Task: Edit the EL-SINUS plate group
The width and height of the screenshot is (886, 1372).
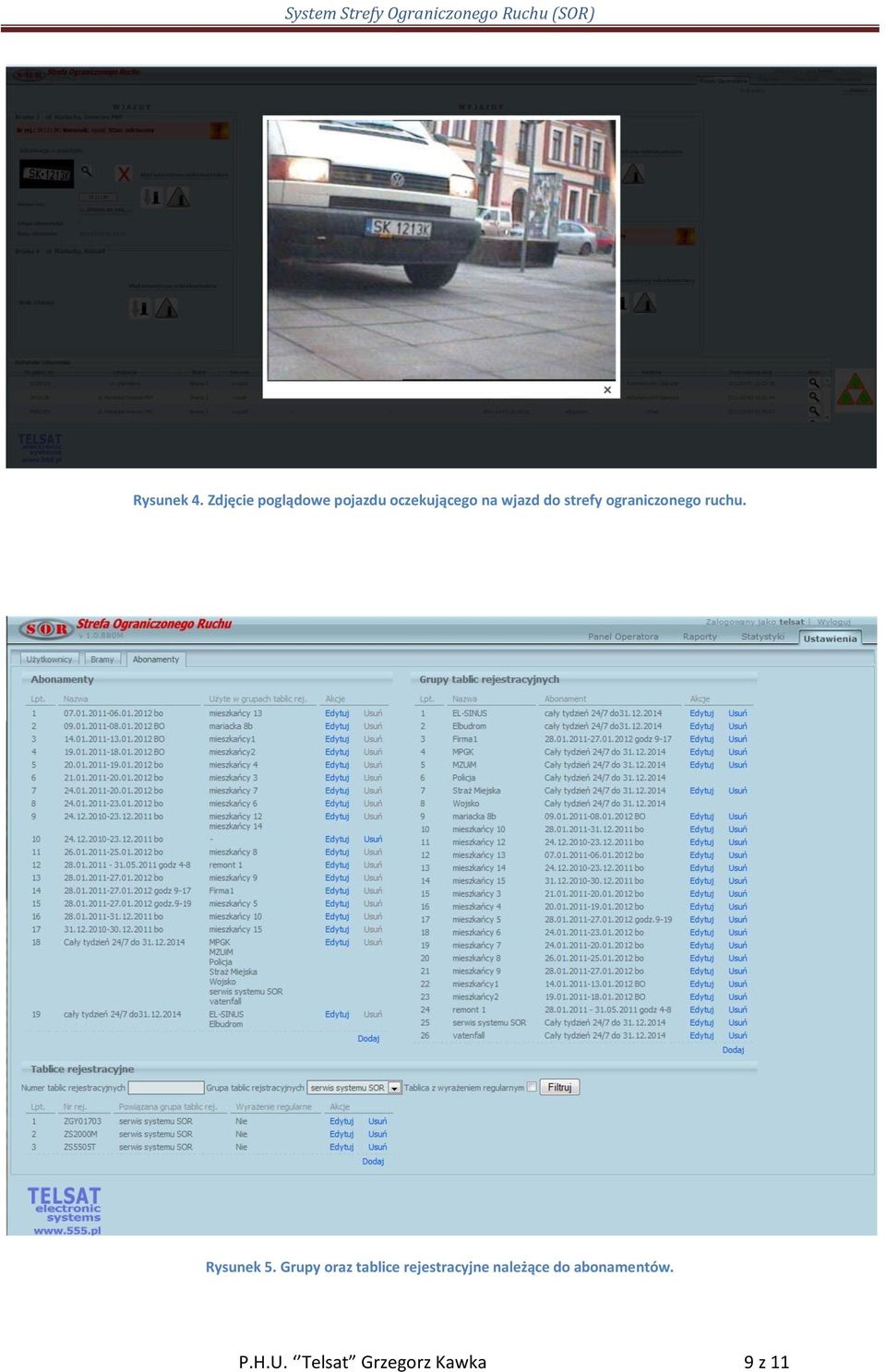Action: coord(701,713)
